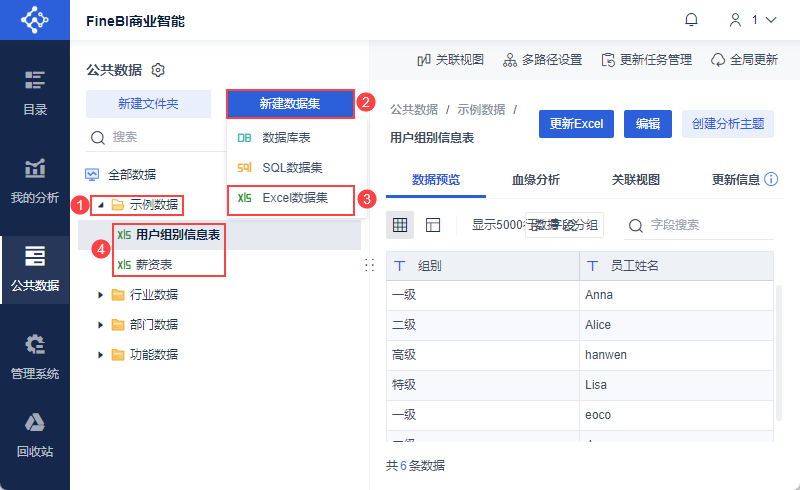The height and width of the screenshot is (490, 800).
Task: Open the 关联视图 toolbar item
Action: pos(450,60)
